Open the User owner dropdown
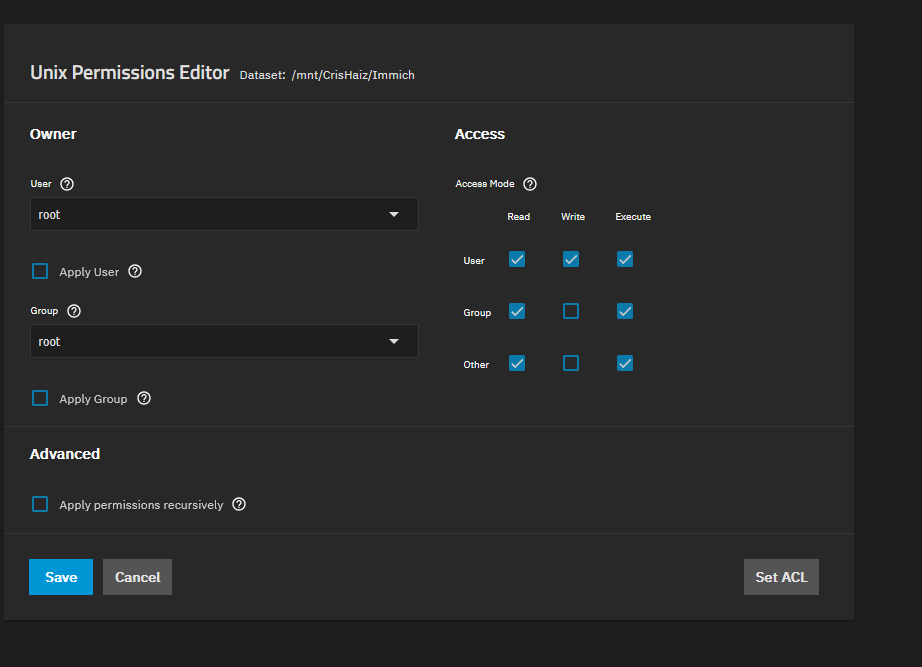922x667 pixels. click(224, 214)
